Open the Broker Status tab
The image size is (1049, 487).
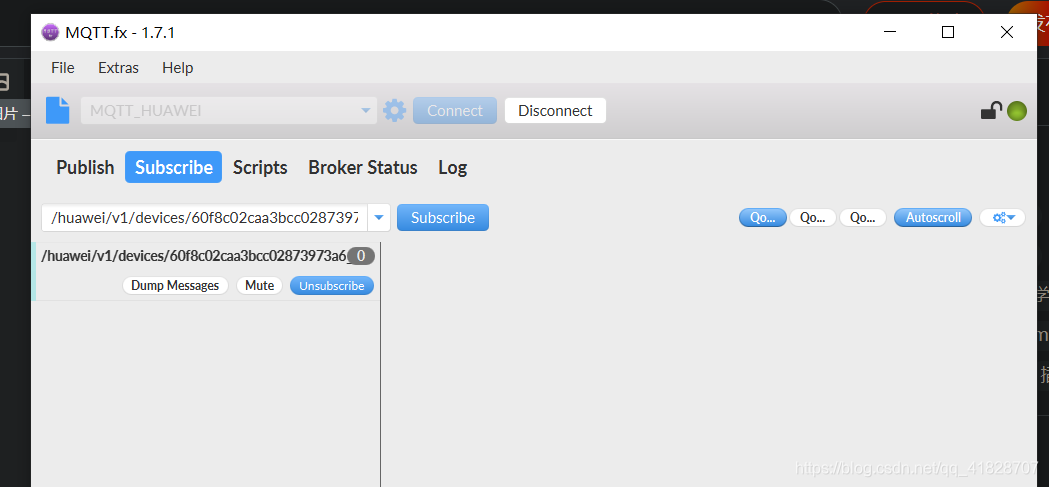tap(363, 167)
